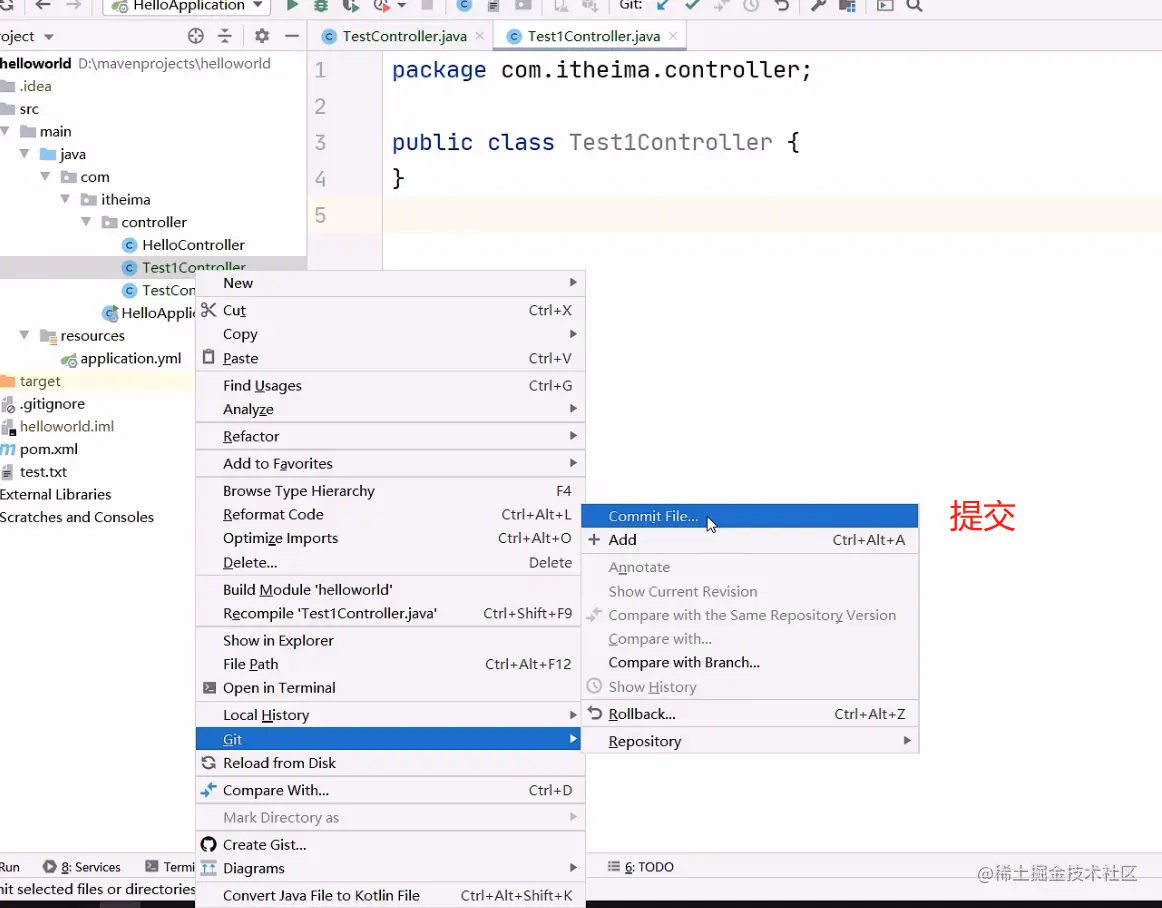Open Project panel gear options
This screenshot has height=908, width=1162.
point(262,36)
